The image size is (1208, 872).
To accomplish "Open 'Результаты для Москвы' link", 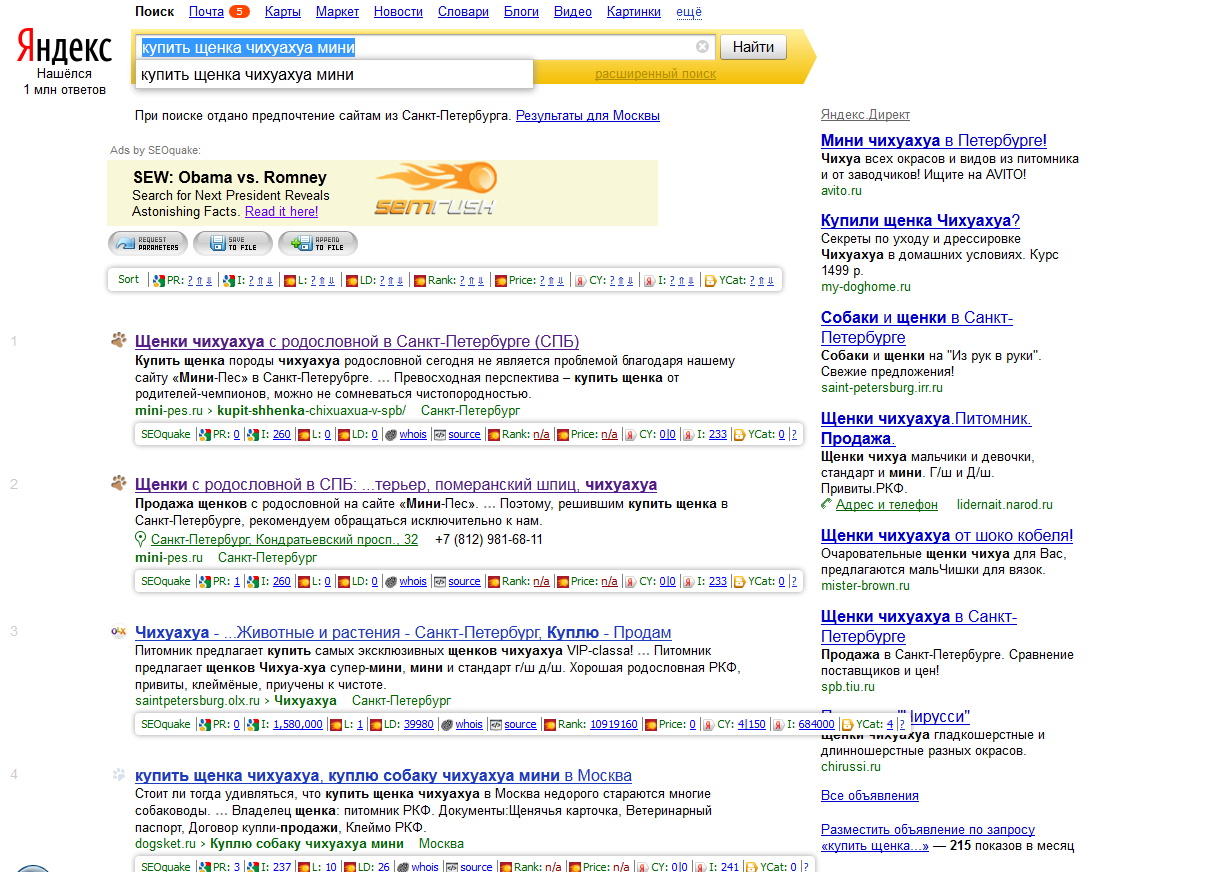I will tap(588, 116).
